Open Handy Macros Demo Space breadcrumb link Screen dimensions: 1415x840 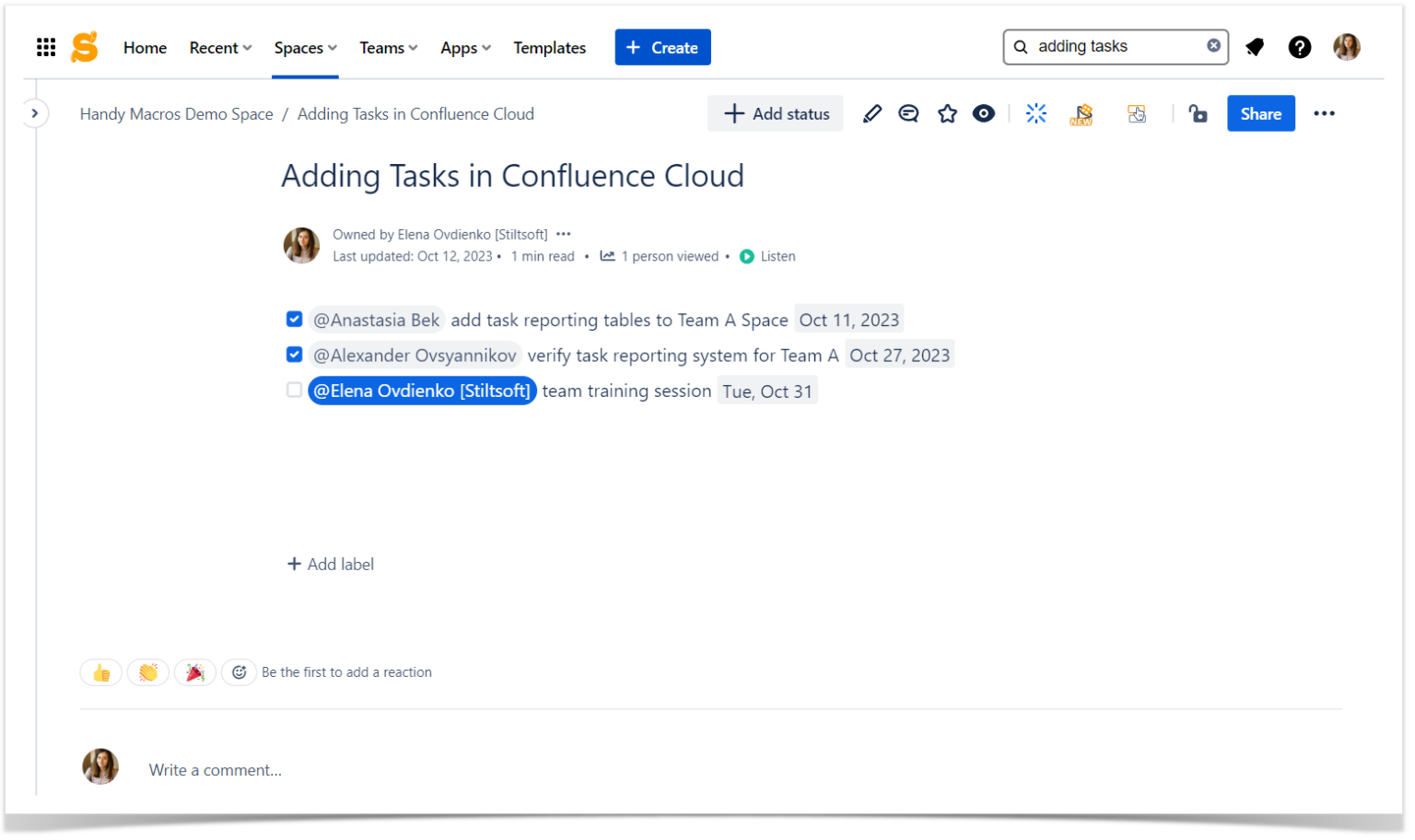point(176,113)
